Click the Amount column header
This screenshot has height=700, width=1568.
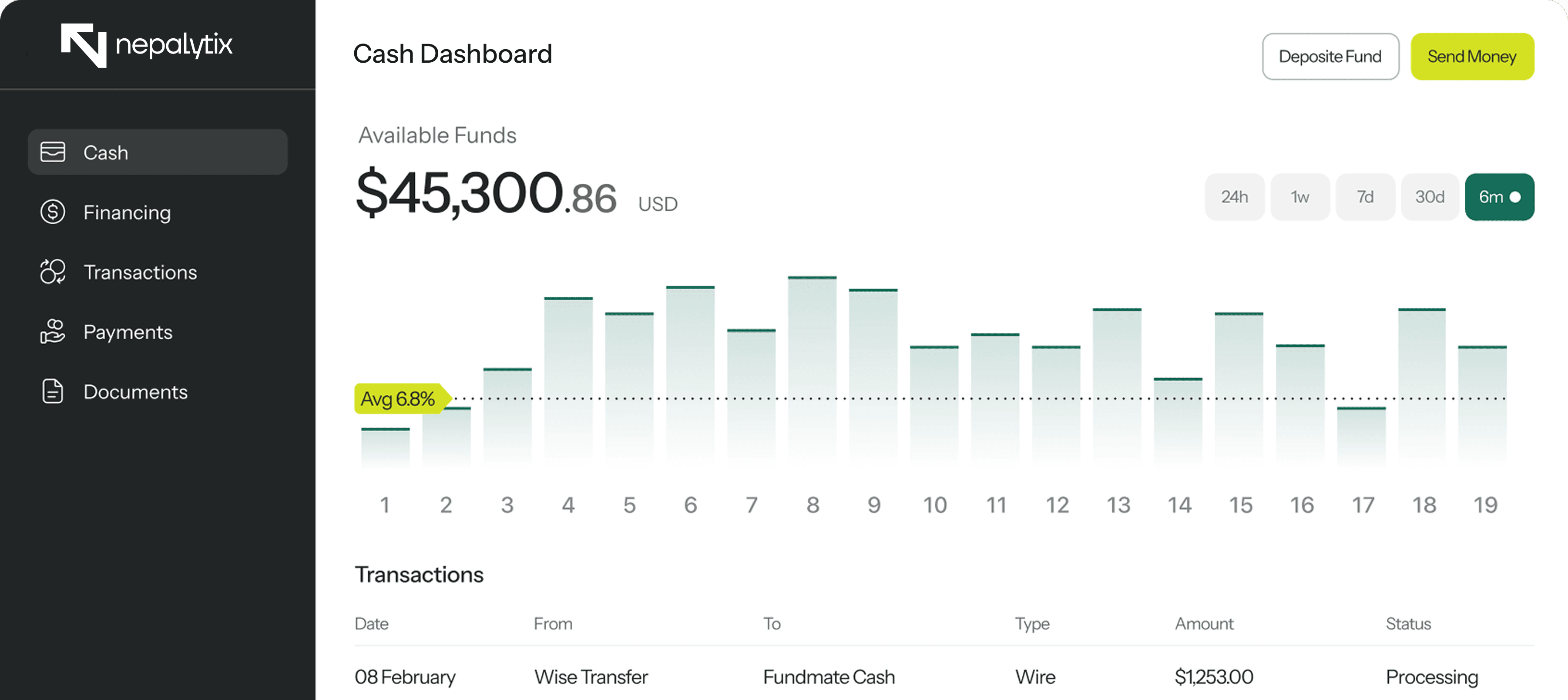[x=1203, y=624]
